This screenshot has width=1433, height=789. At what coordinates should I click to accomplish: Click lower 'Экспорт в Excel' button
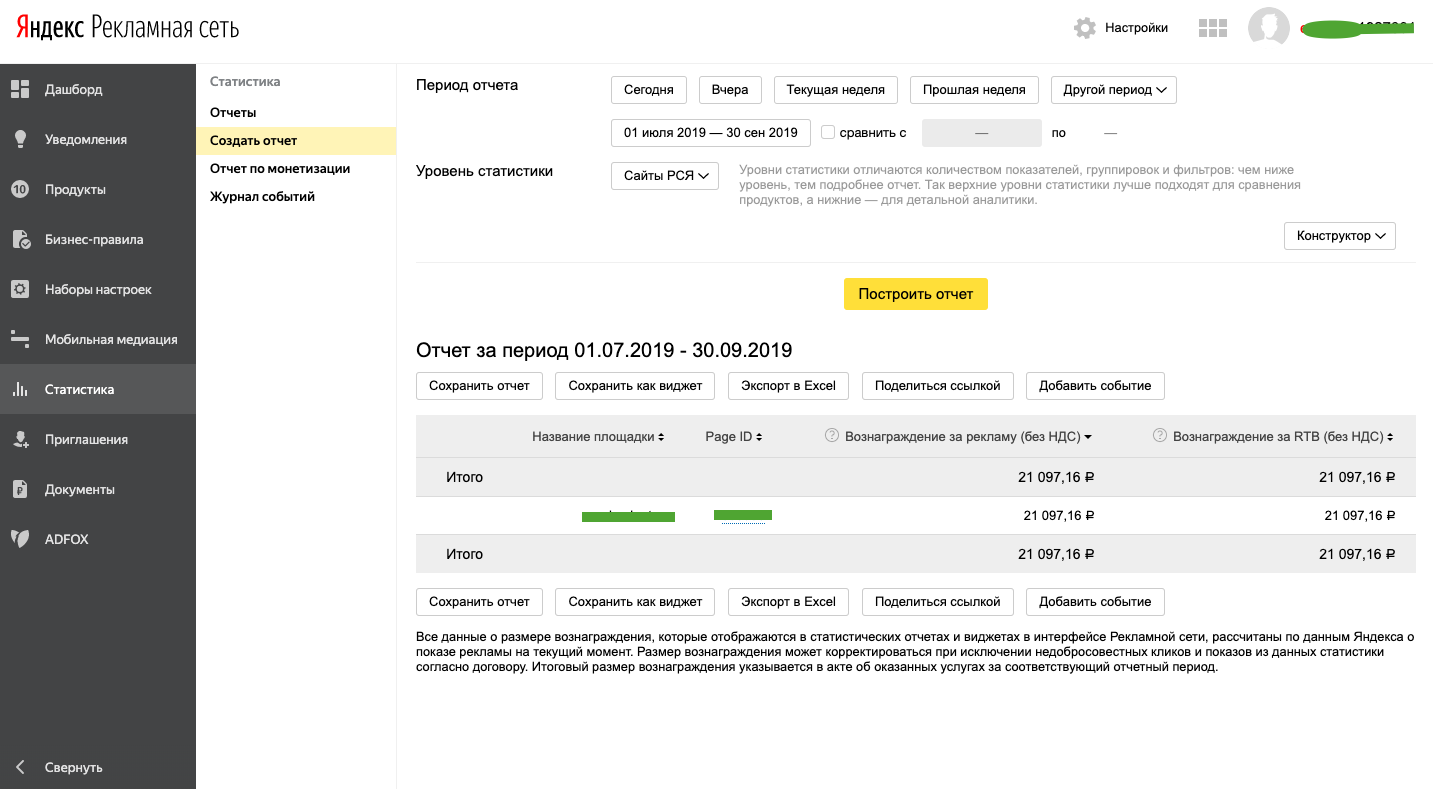pyautogui.click(x=789, y=602)
